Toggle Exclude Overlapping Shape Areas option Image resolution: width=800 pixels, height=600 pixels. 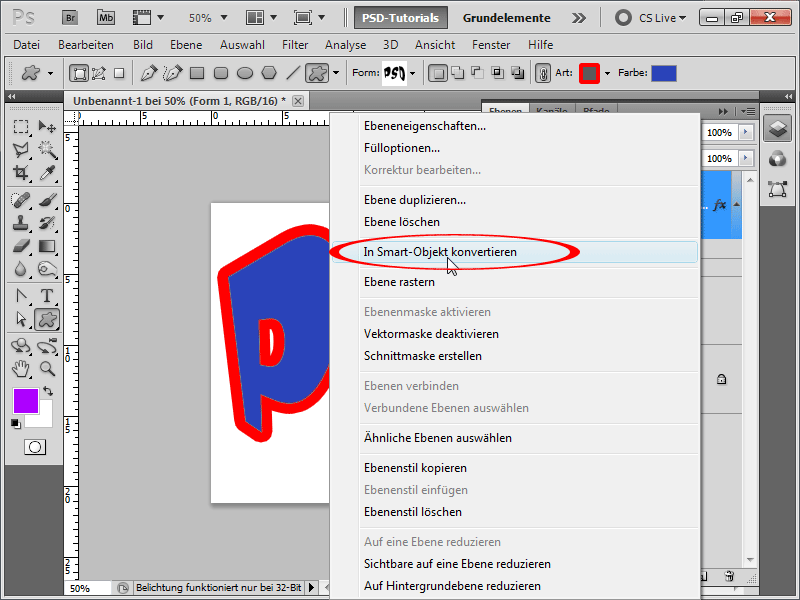coord(517,73)
